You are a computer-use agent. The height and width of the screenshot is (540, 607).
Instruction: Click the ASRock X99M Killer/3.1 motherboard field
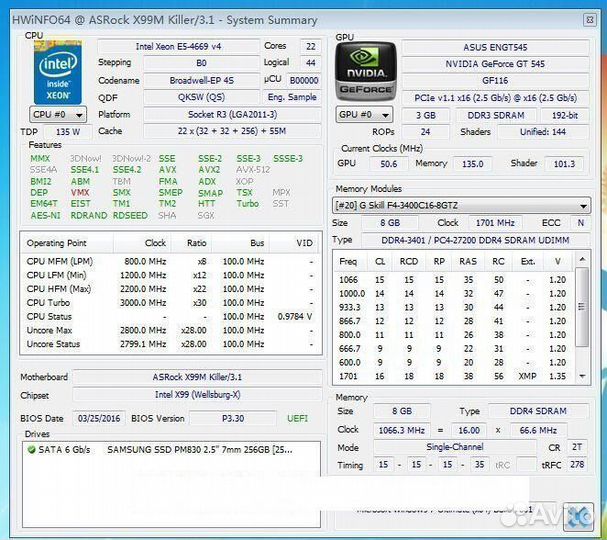[x=197, y=377]
